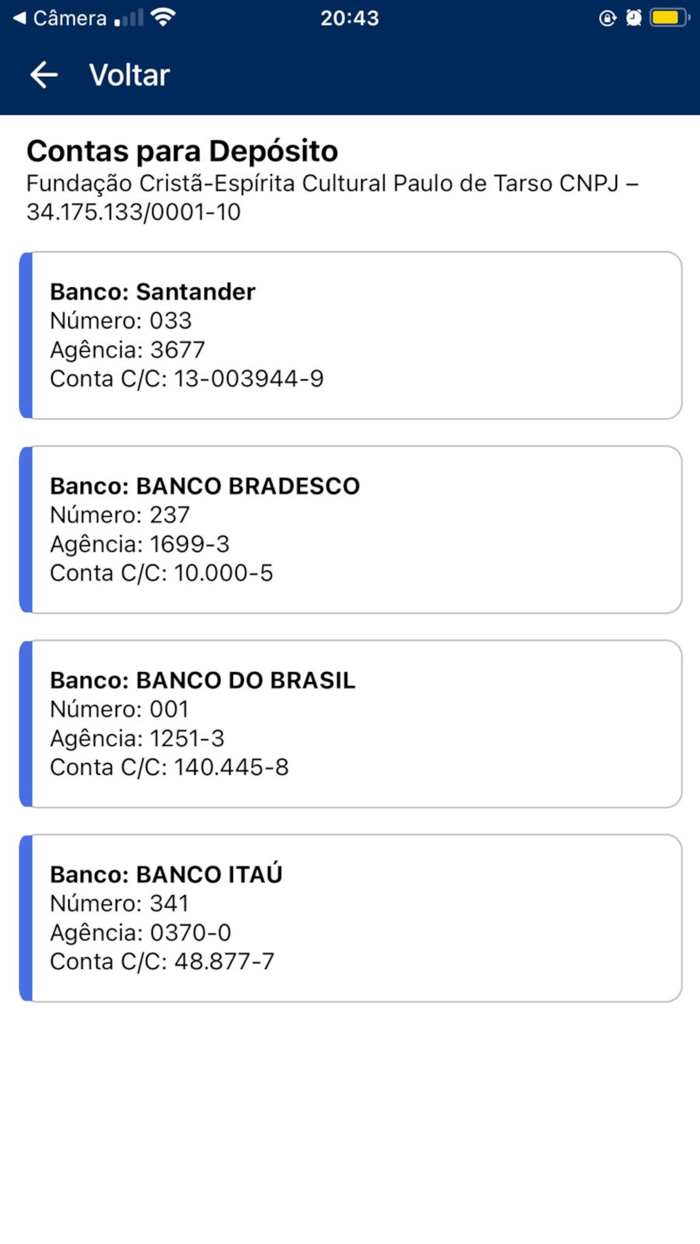
Task: Tap the clock showing 20:43
Action: (350, 16)
